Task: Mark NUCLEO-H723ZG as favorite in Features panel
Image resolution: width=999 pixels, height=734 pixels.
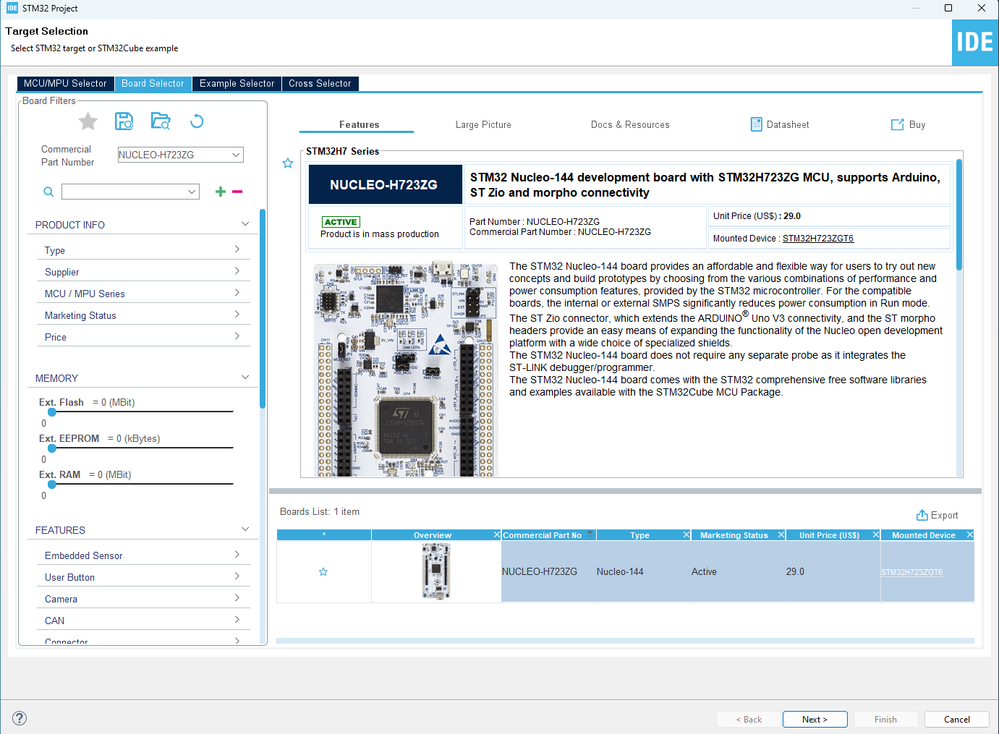Action: (288, 163)
